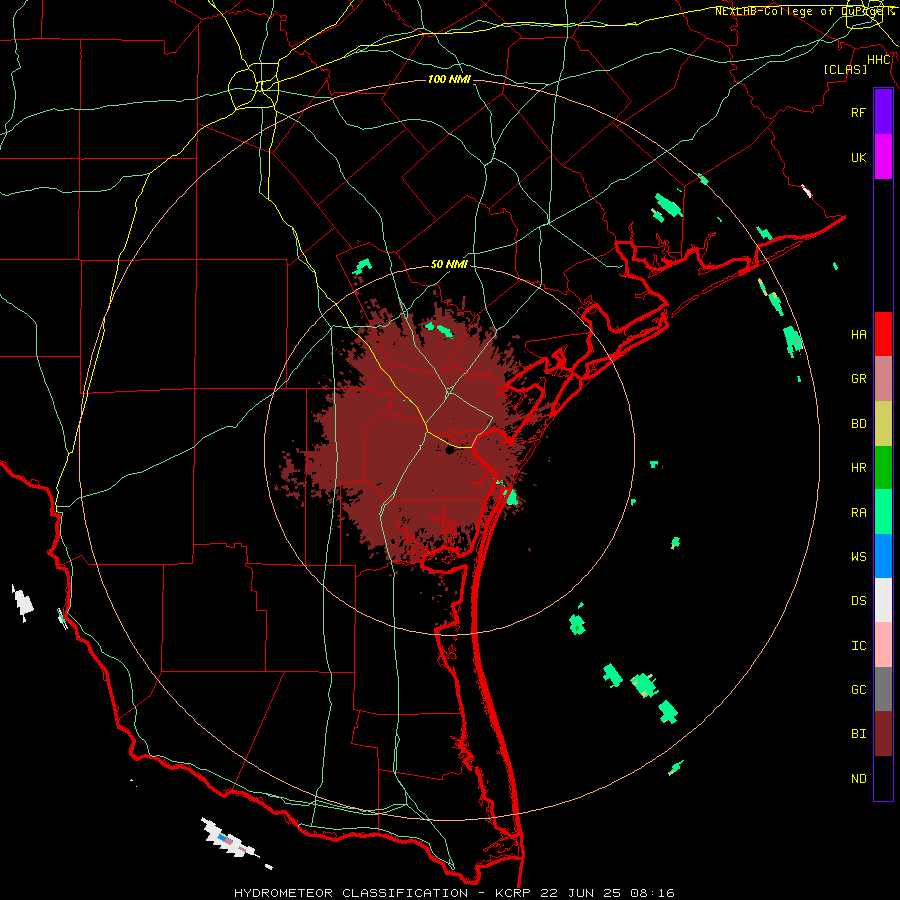Click the "50 NMI" range ring label

449,265
